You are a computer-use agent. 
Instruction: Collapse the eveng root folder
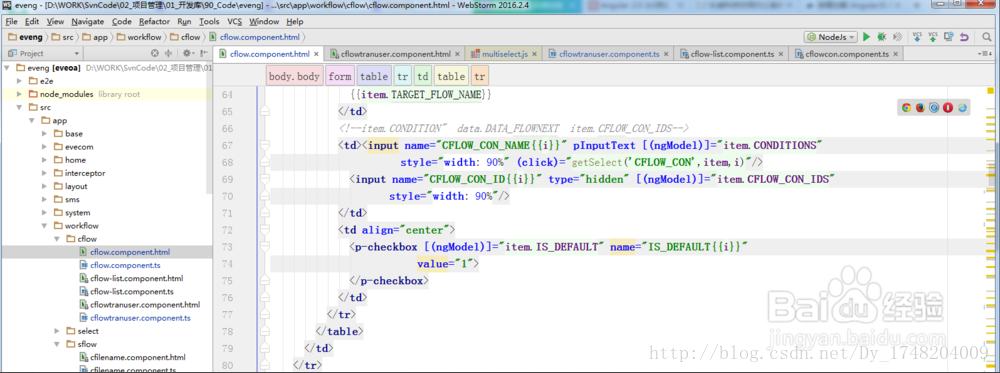coord(7,68)
